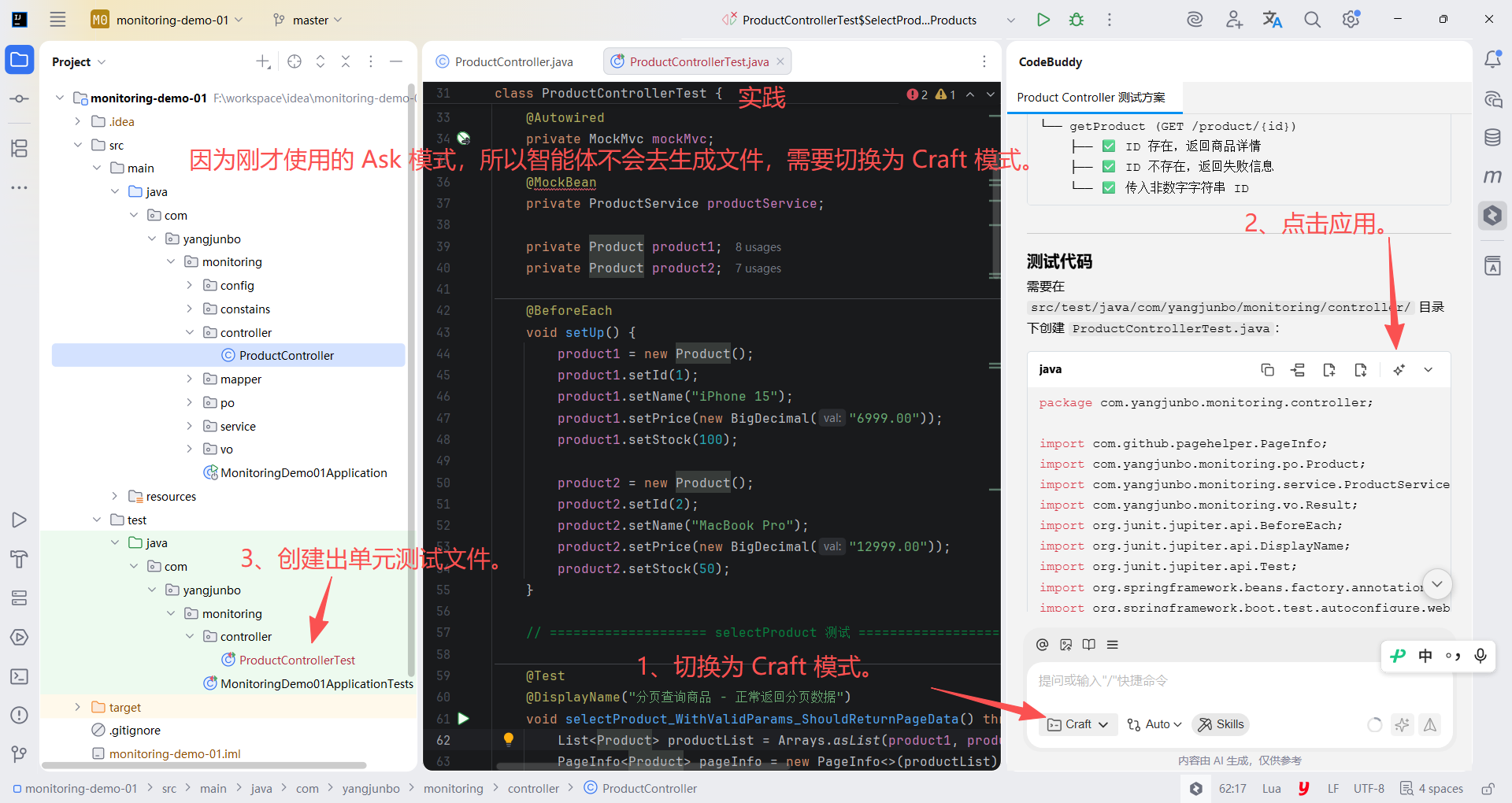Screen dimensions: 1512x803
Task: Select opened file in Project tree
Action: [295, 61]
